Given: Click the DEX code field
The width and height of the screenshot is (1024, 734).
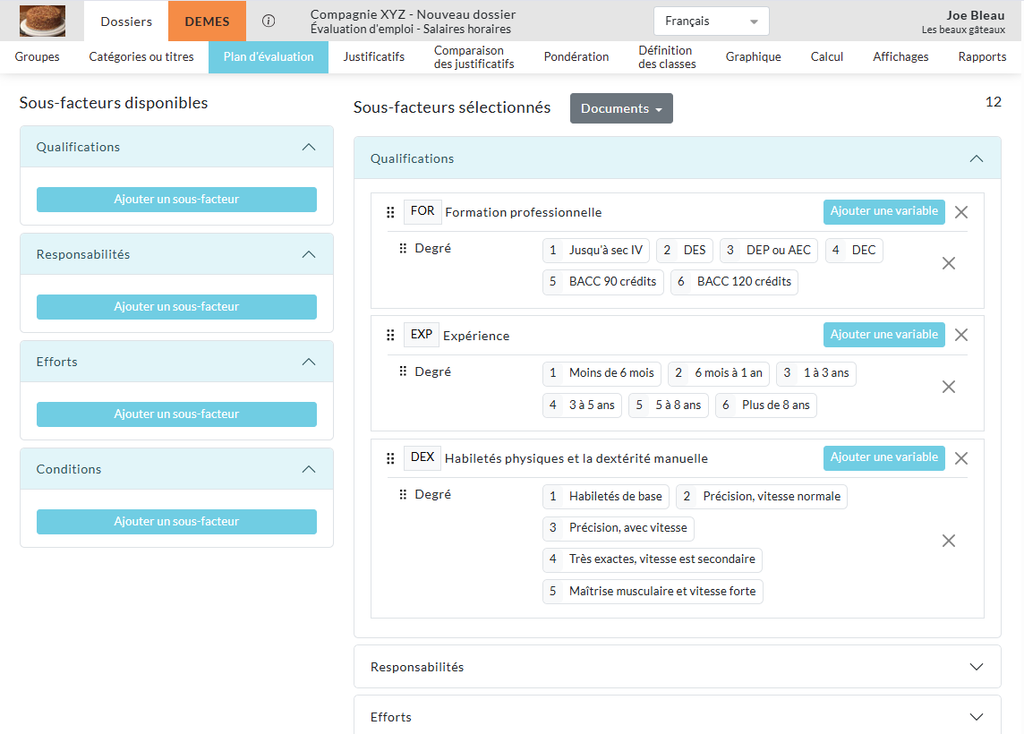Looking at the screenshot, I should (422, 457).
